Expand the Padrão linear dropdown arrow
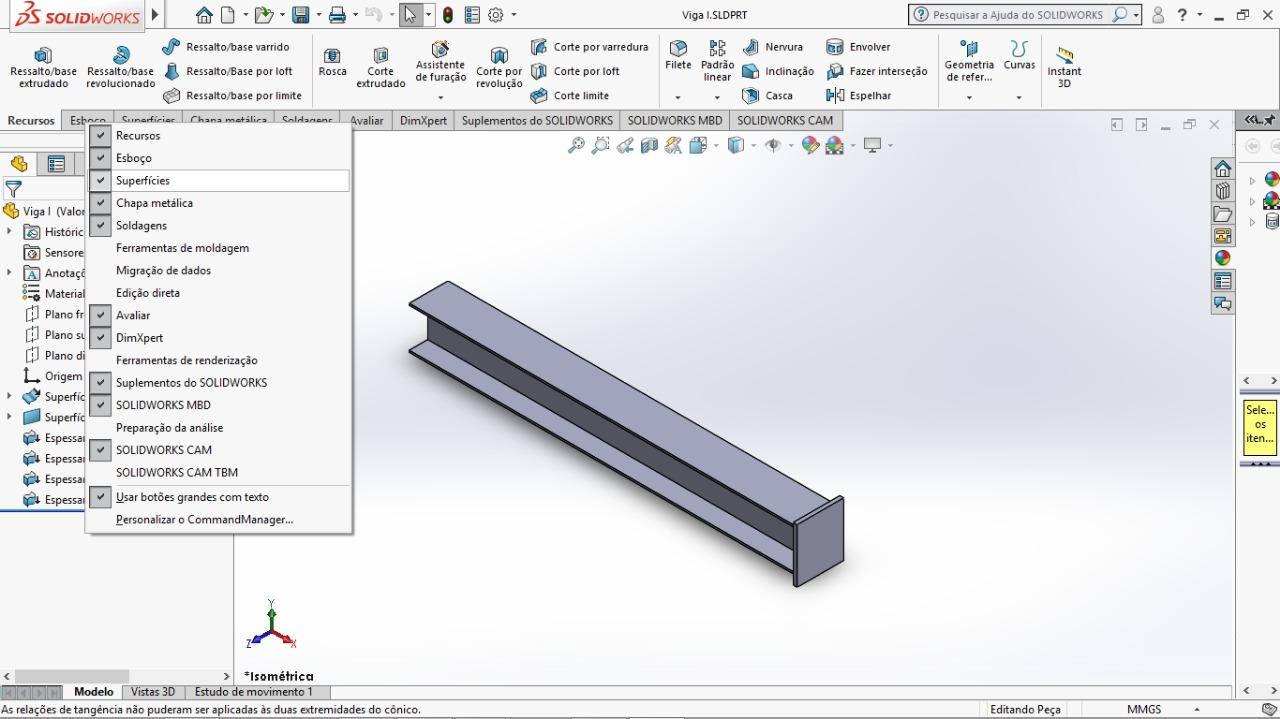The image size is (1280, 719). (717, 98)
